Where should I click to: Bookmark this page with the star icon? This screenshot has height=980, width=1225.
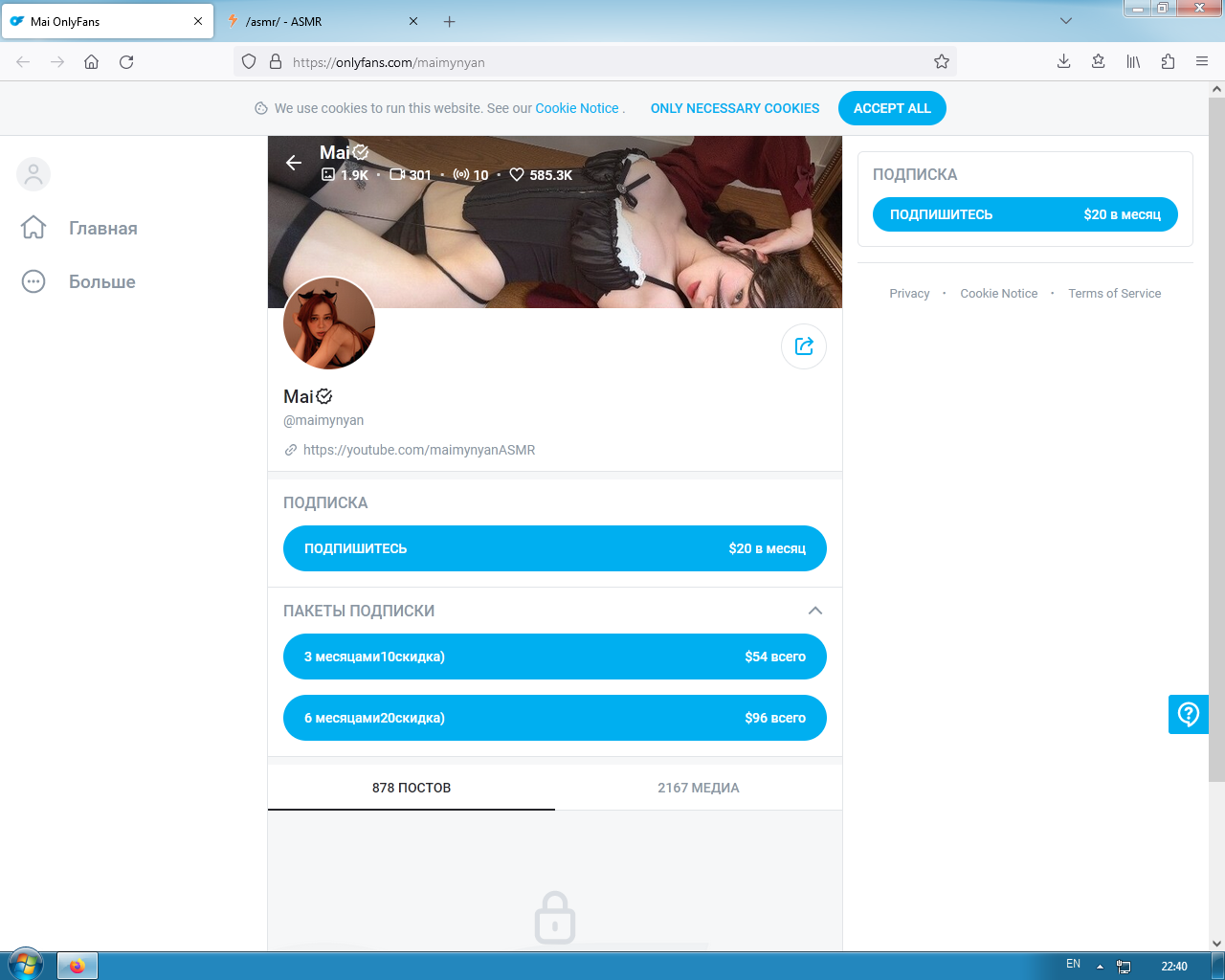click(942, 62)
